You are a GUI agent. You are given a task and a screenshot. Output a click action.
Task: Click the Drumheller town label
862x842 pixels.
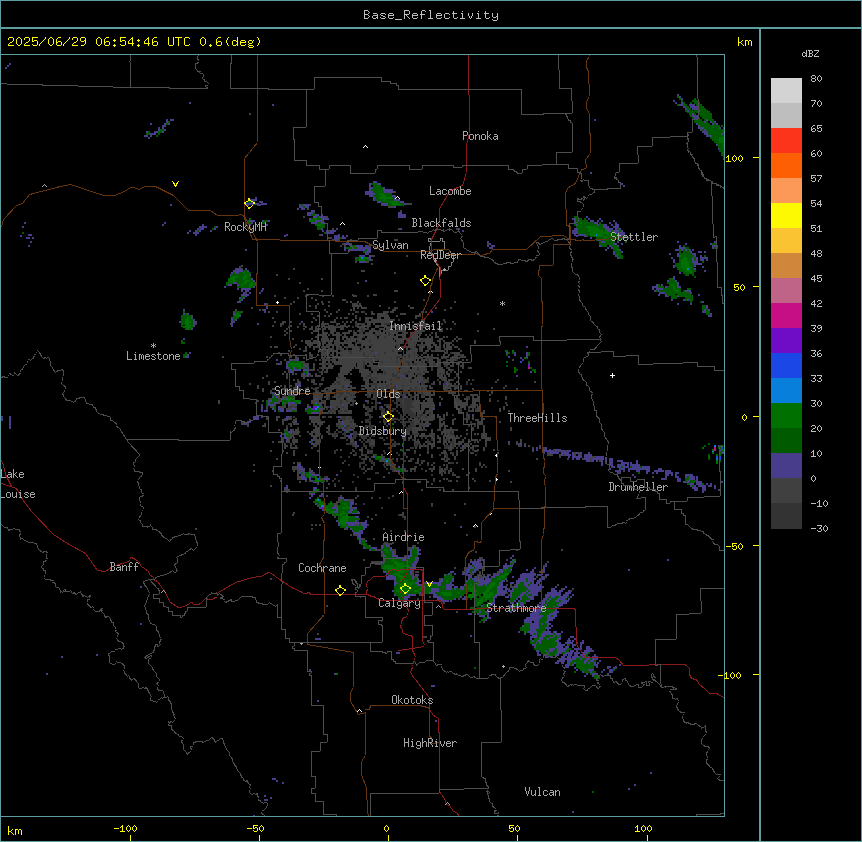click(x=638, y=487)
